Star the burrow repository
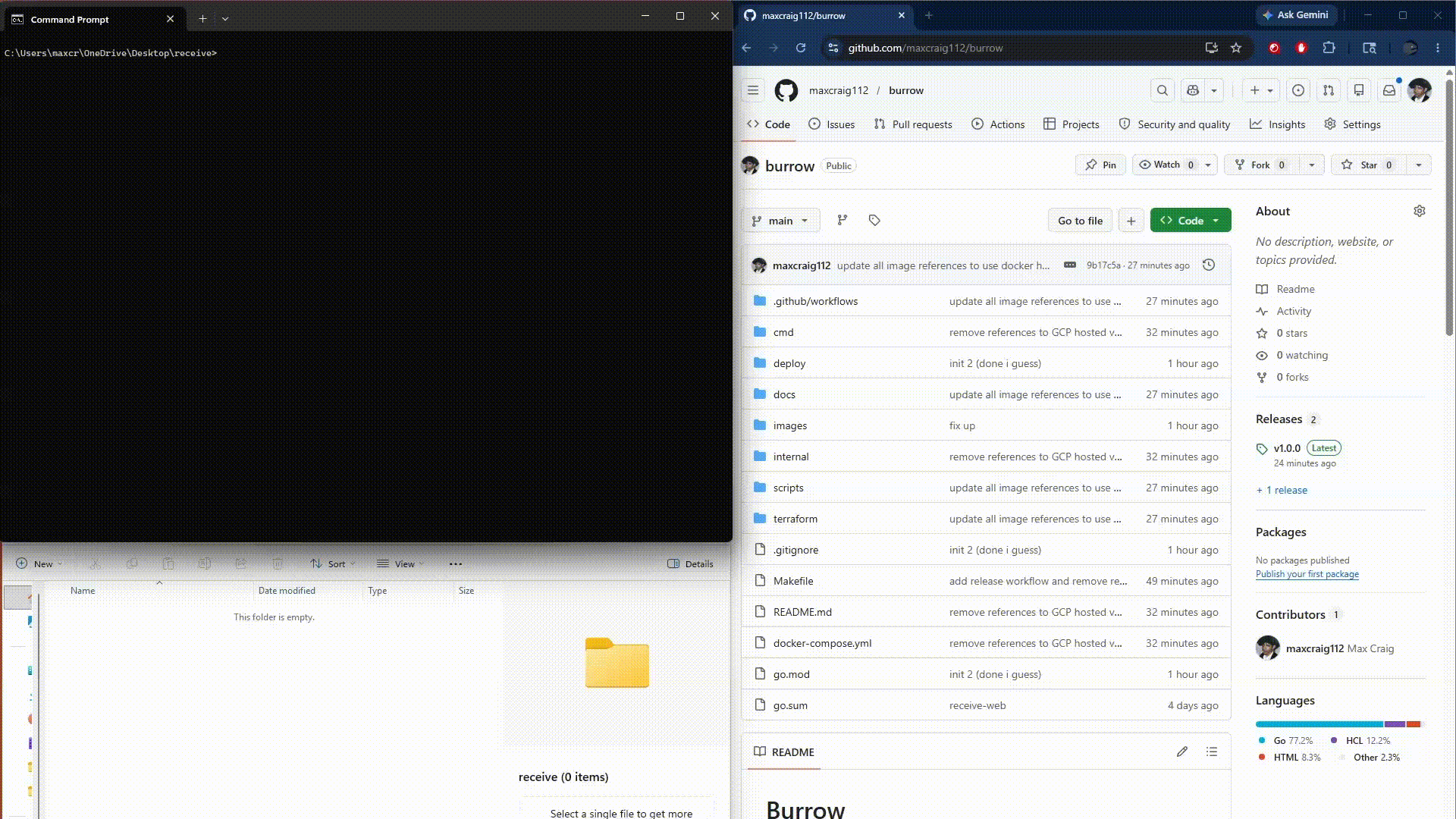1456x819 pixels. point(1368,165)
